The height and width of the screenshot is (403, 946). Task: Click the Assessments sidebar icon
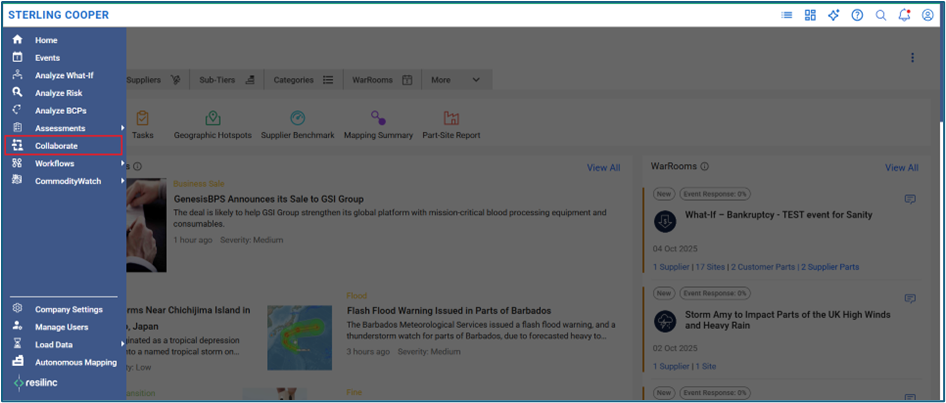[17, 128]
